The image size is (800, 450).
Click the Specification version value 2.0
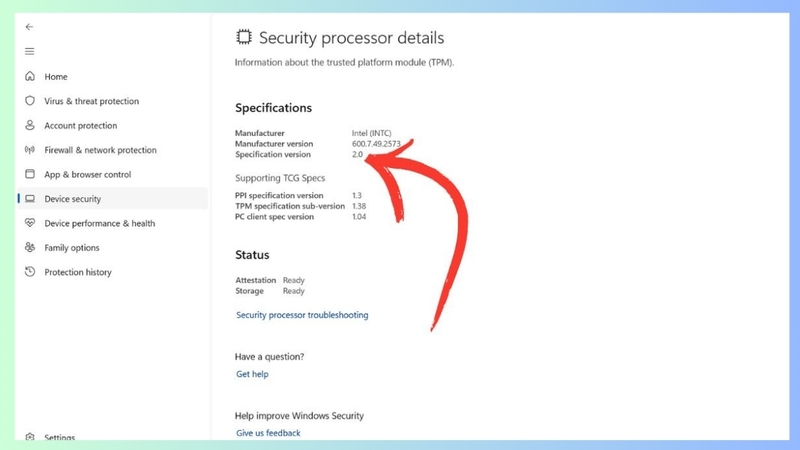pyautogui.click(x=357, y=154)
